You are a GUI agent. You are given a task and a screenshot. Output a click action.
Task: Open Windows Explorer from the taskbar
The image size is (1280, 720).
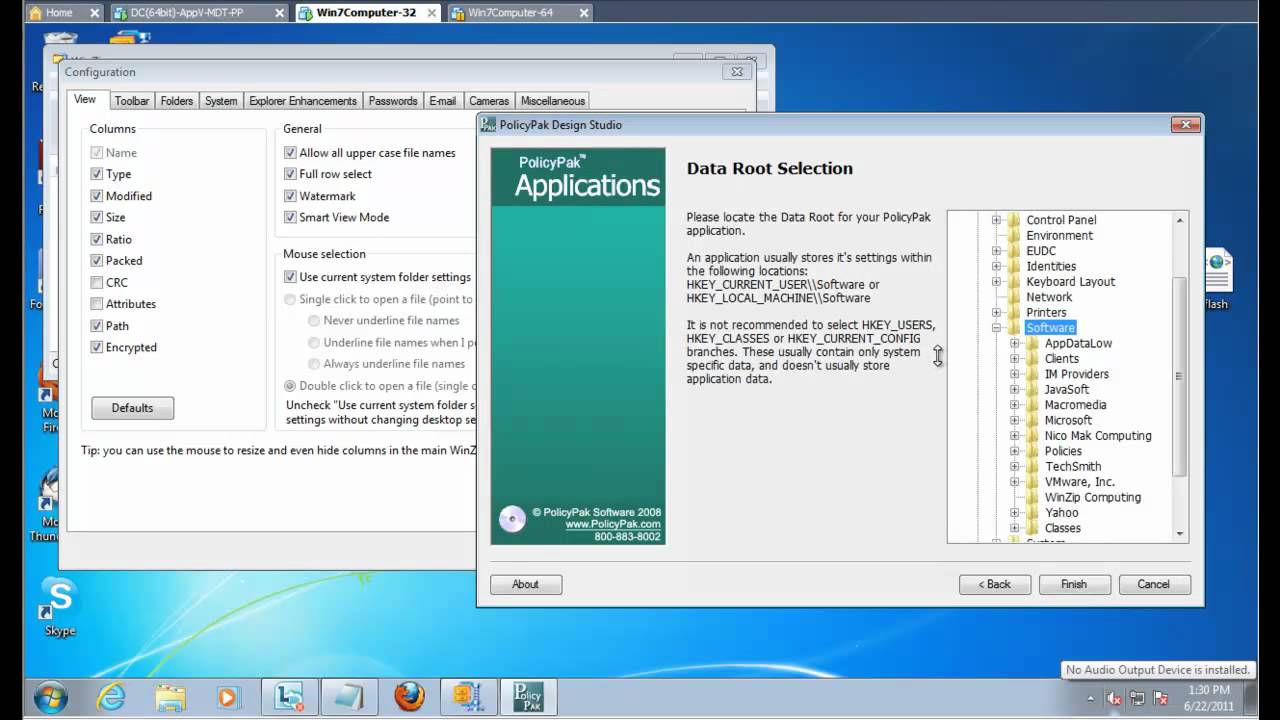pos(170,697)
